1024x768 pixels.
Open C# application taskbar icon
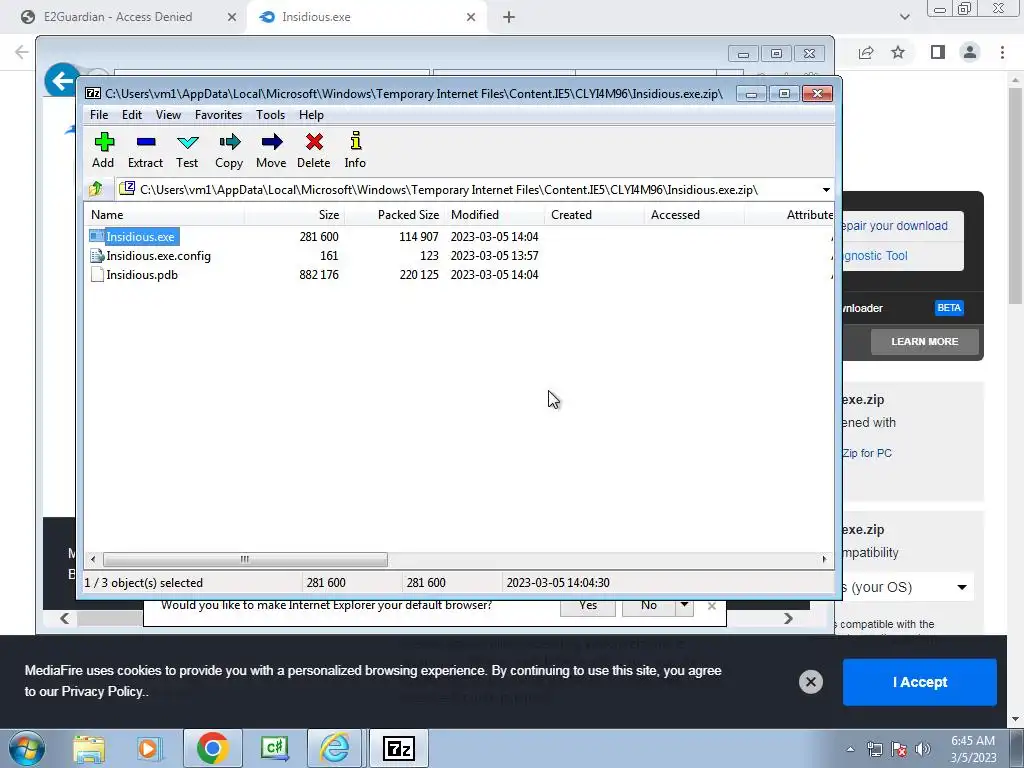click(274, 748)
